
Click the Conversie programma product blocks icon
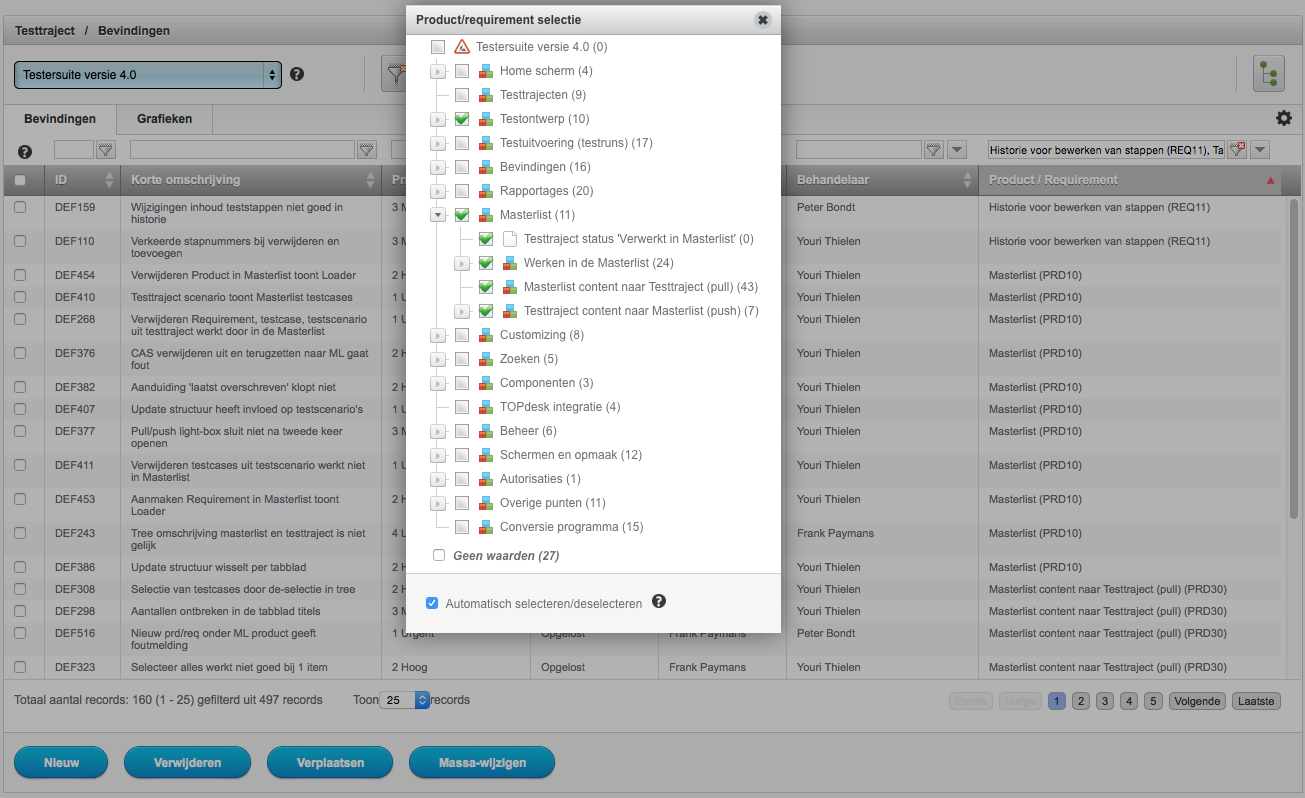pos(486,527)
